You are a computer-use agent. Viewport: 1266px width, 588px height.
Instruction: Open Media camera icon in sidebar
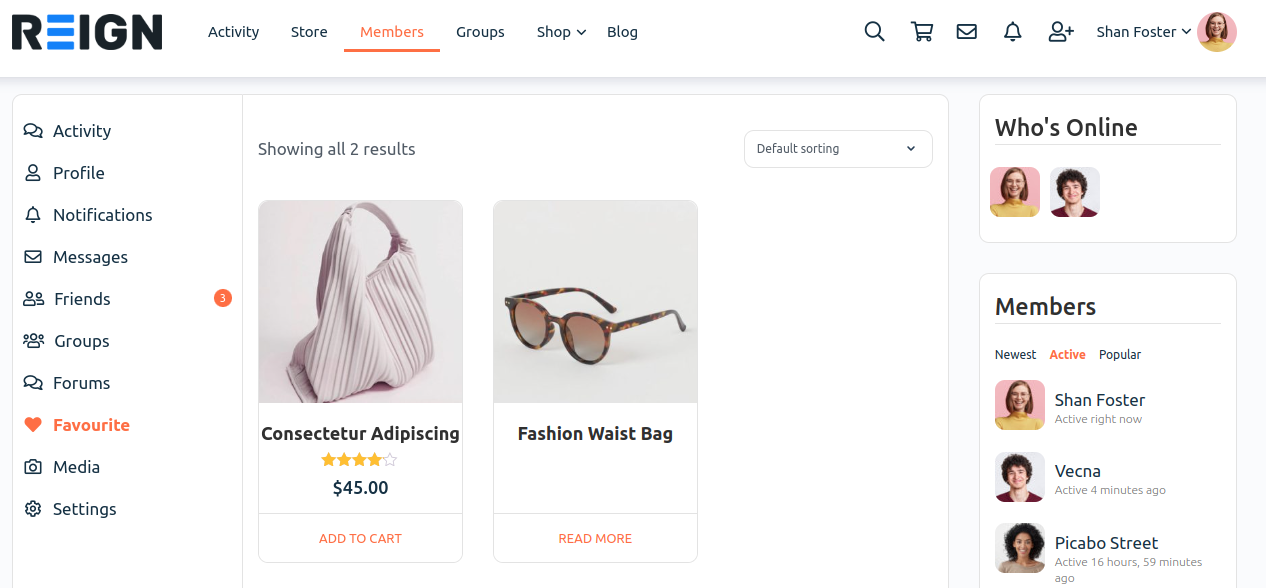point(33,467)
